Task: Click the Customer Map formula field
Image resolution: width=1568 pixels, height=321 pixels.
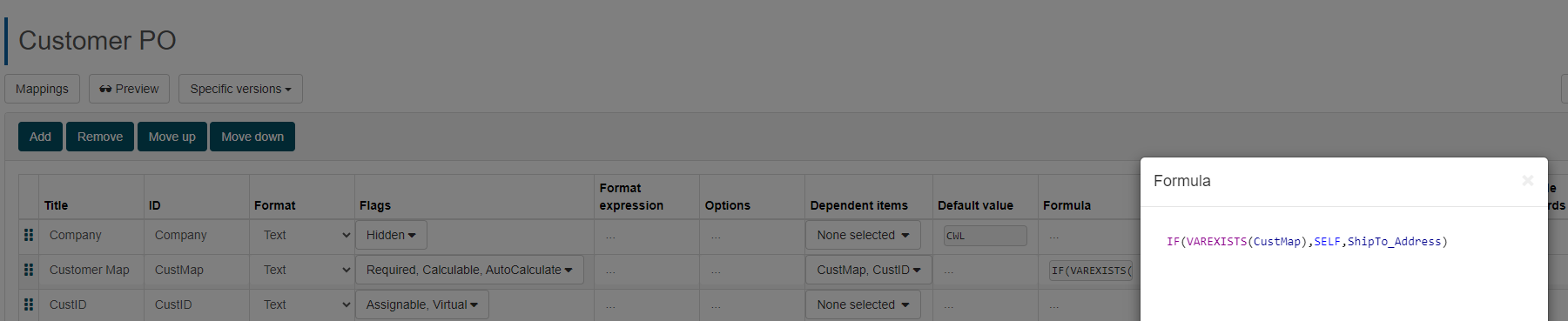Action: coord(1092,271)
